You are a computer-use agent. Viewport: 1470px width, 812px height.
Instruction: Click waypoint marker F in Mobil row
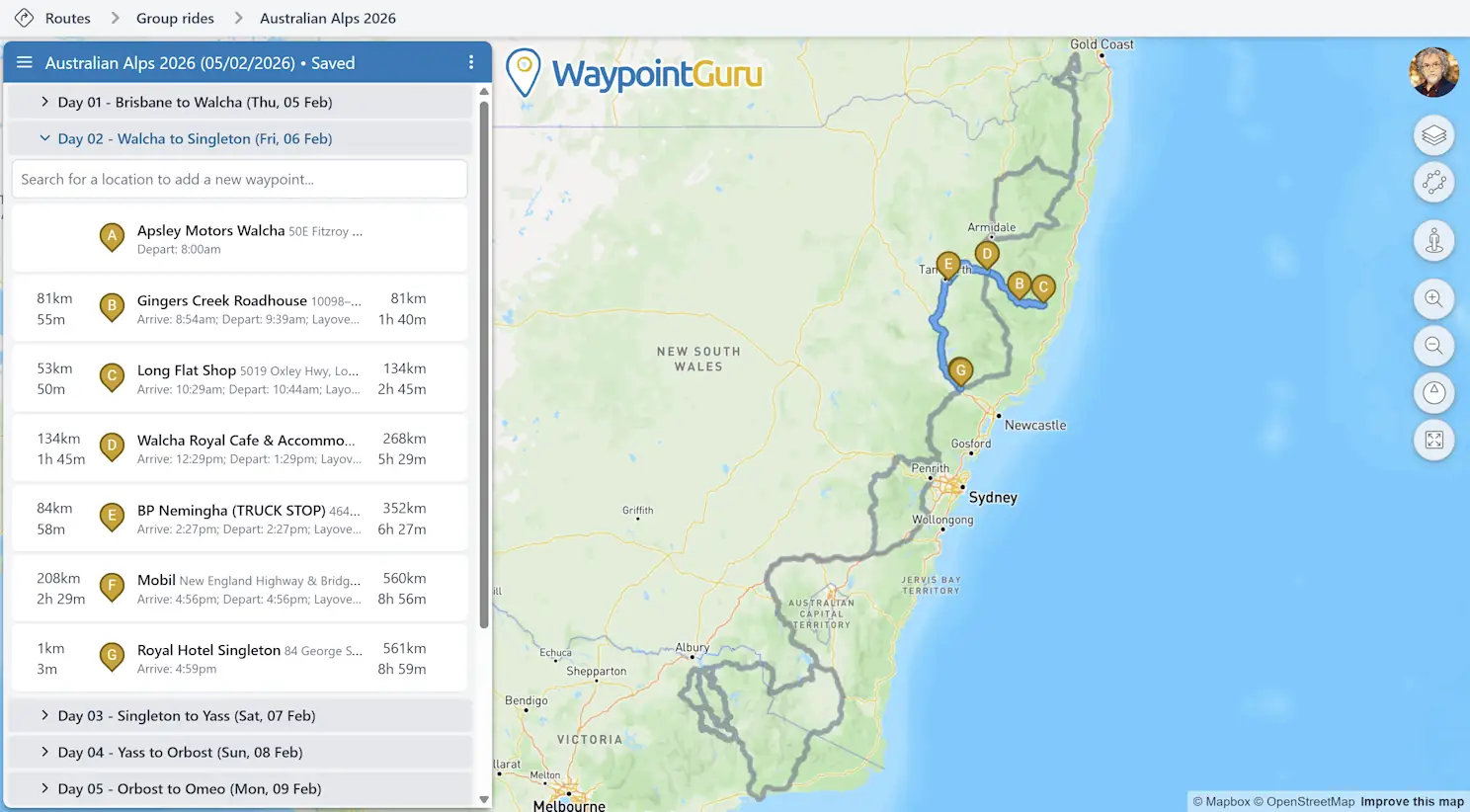(x=112, y=587)
